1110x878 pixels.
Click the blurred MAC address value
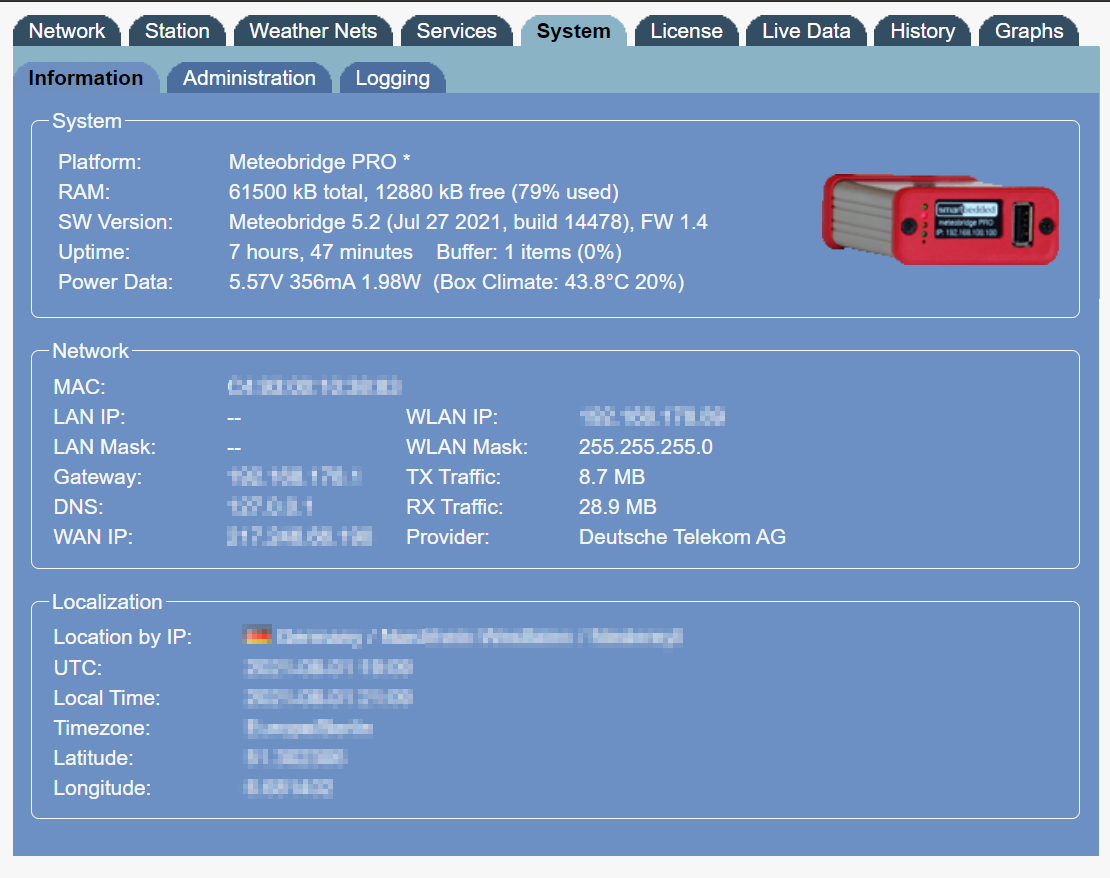coord(314,387)
